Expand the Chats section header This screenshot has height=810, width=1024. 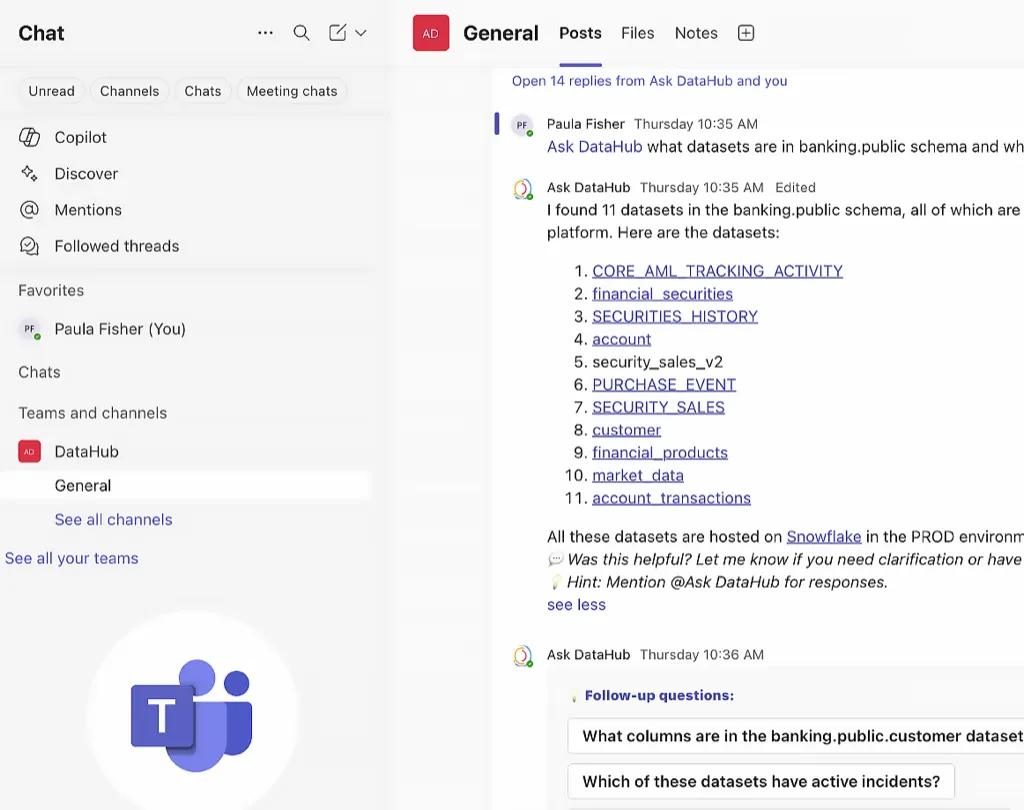point(39,372)
